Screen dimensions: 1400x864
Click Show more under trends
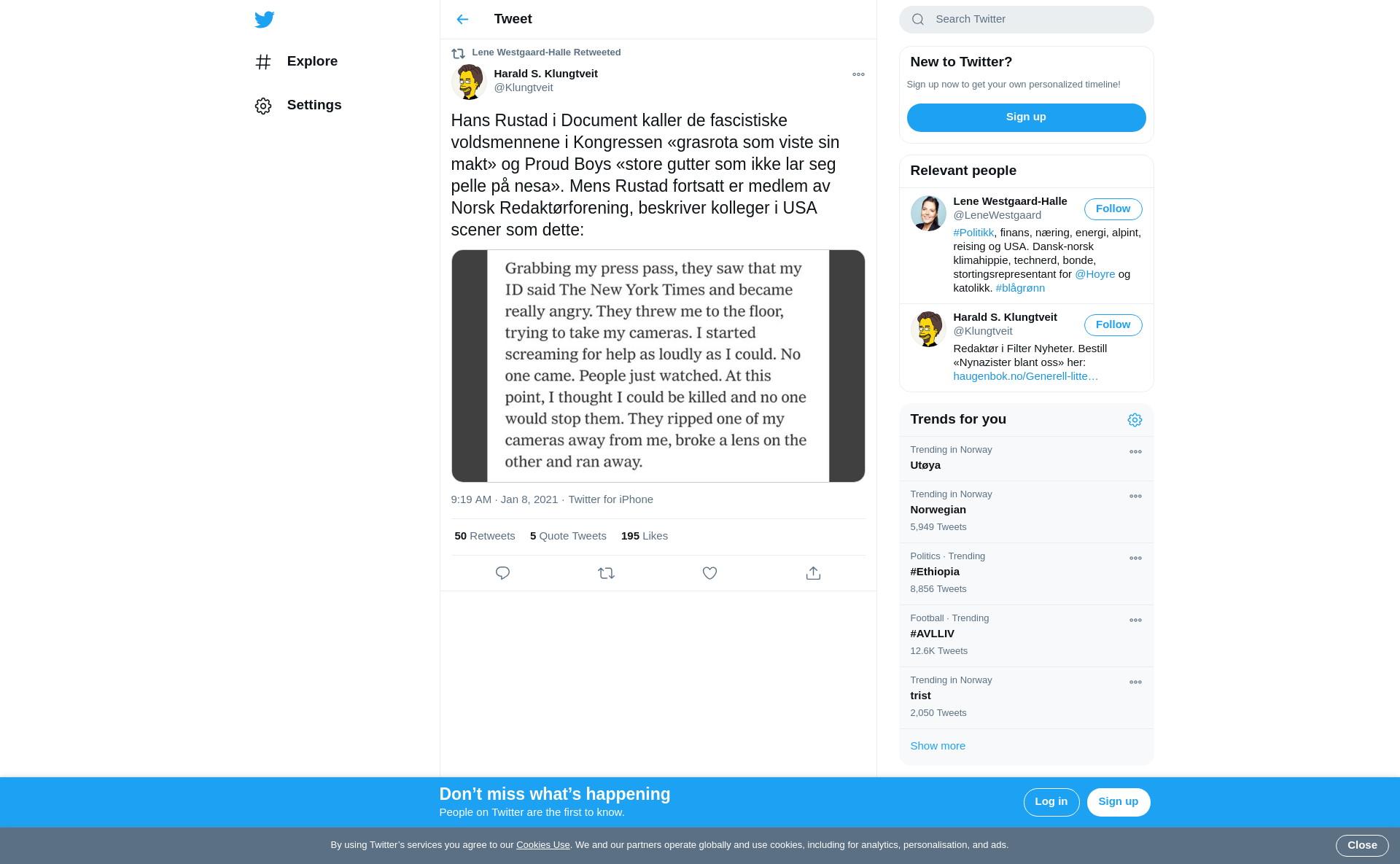tap(938, 746)
